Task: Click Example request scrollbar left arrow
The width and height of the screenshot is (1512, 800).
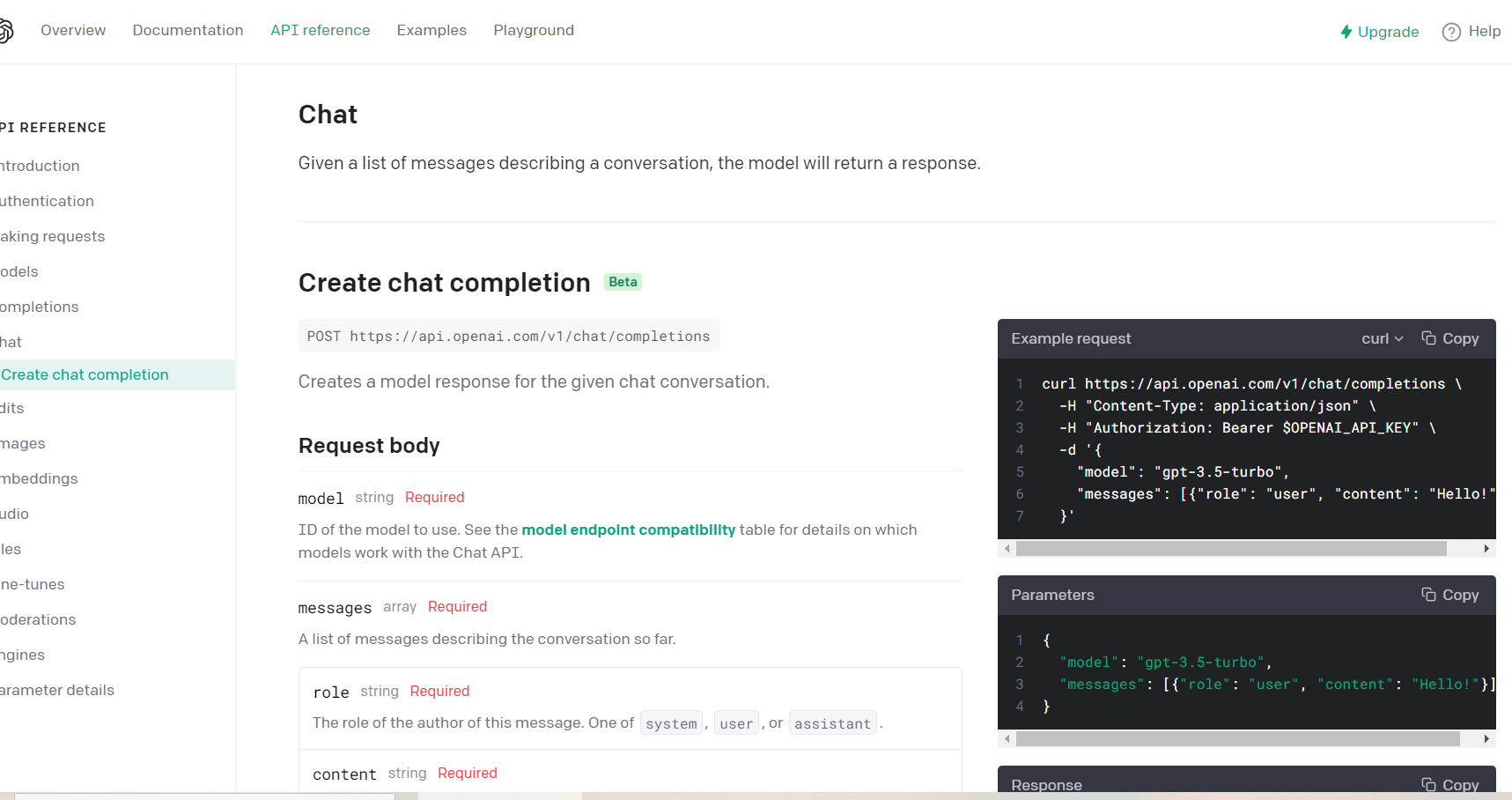Action: (1007, 549)
